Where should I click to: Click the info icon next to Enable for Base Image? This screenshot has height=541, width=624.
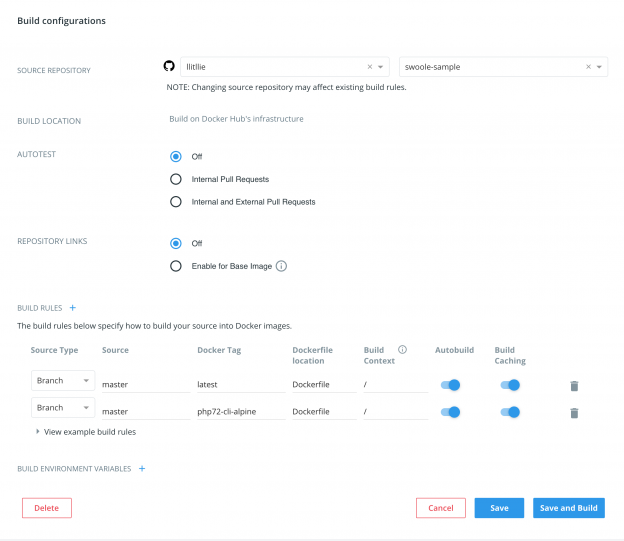tap(281, 266)
